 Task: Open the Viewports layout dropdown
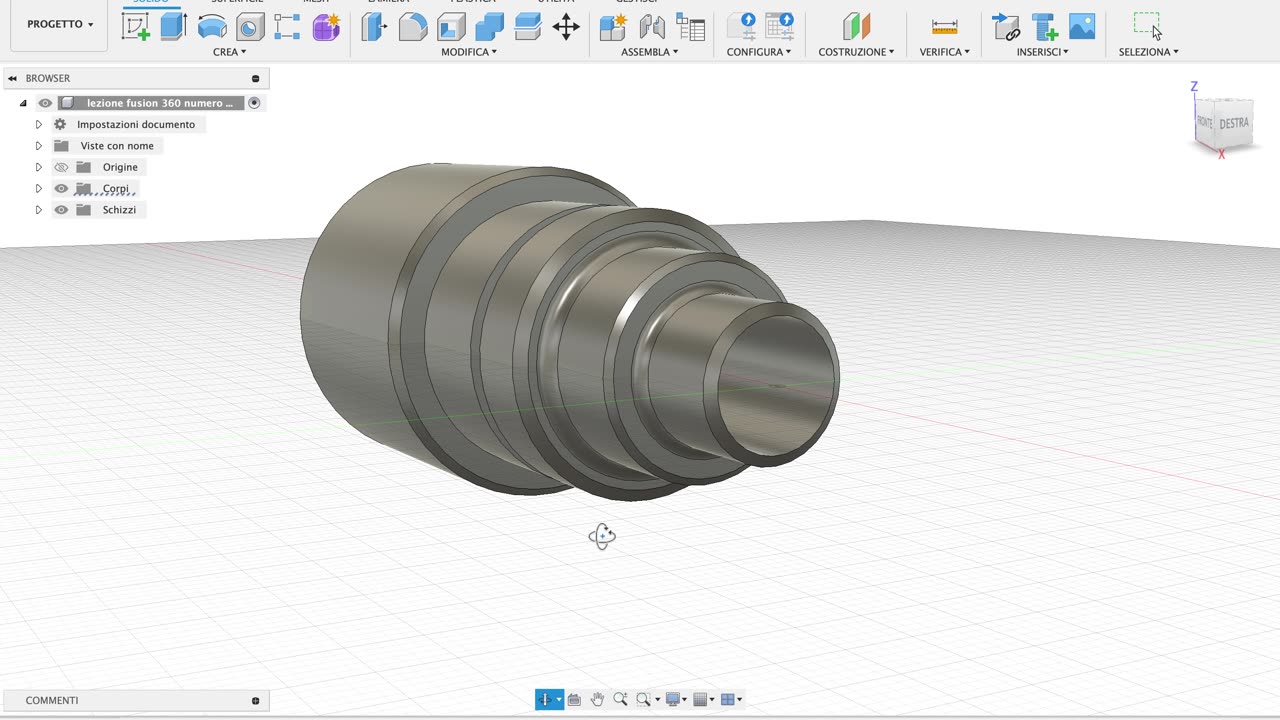(732, 700)
